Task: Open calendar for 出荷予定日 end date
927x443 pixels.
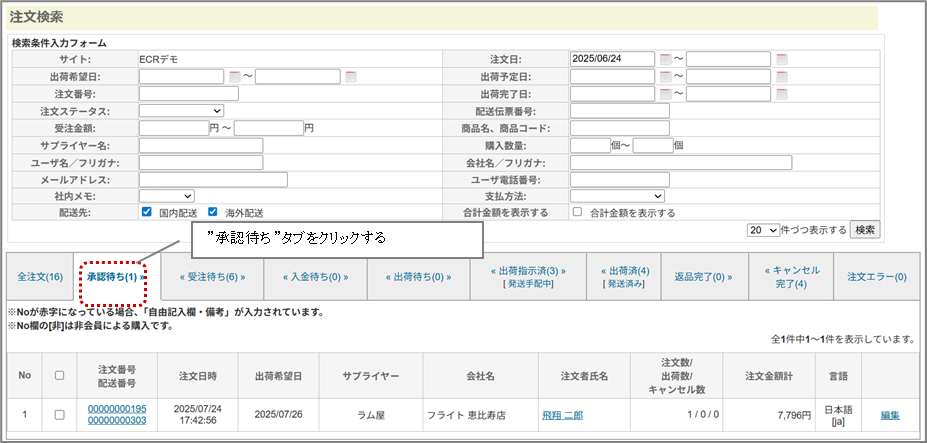Action: point(782,76)
